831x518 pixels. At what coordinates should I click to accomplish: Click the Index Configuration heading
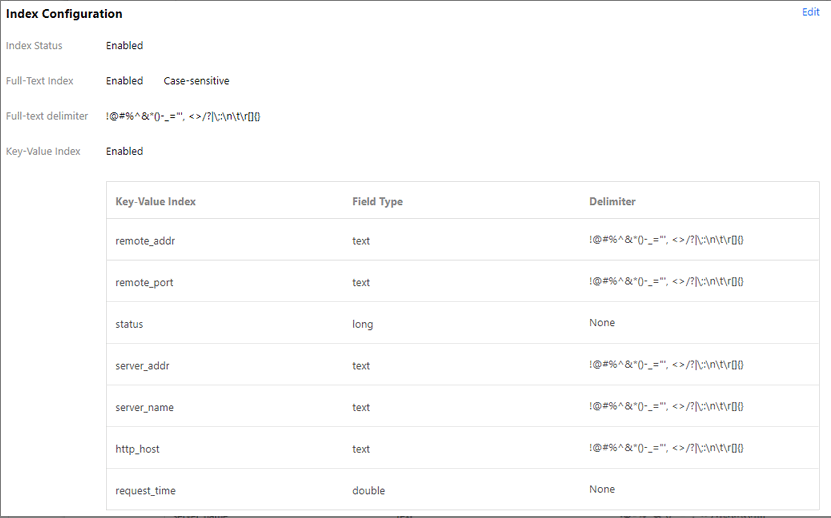point(64,14)
